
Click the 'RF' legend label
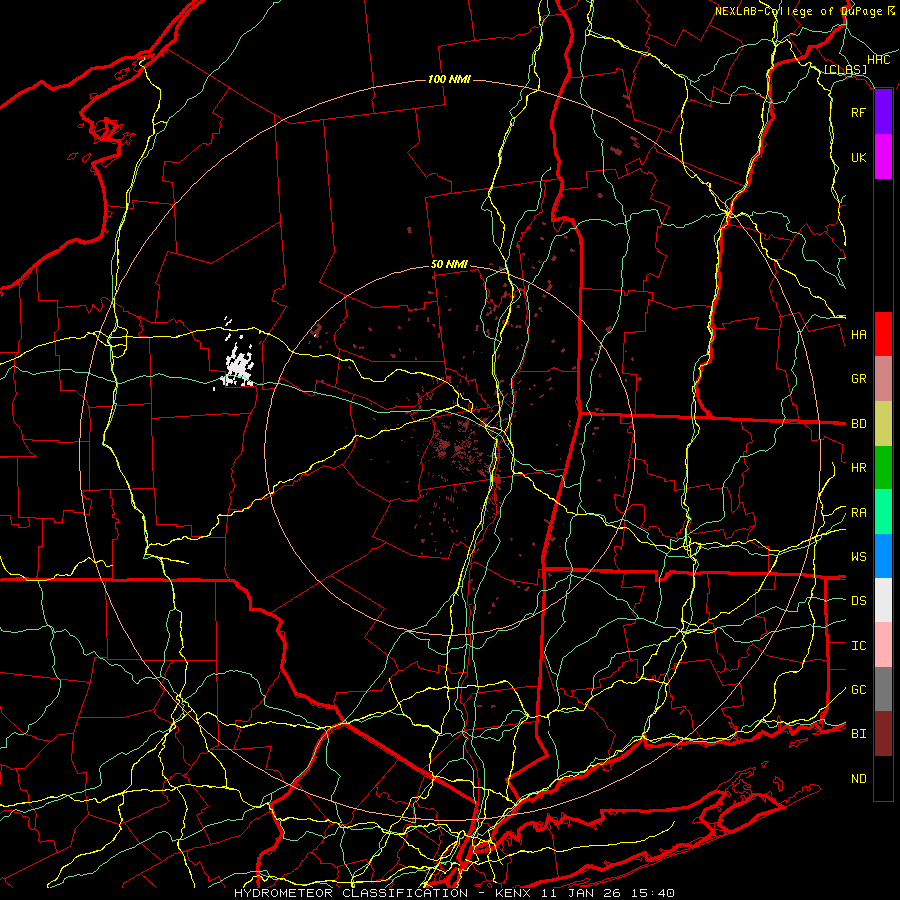click(859, 113)
